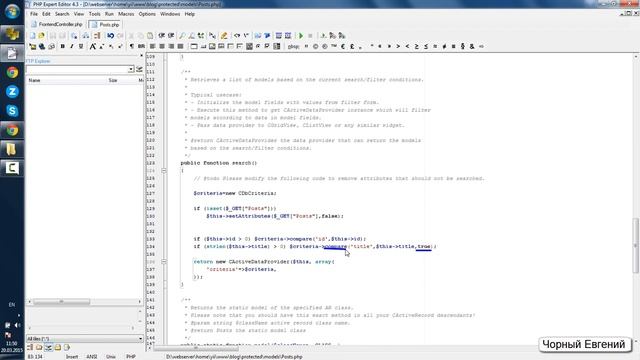Open the View menu
This screenshot has height=360, width=640.
click(79, 14)
